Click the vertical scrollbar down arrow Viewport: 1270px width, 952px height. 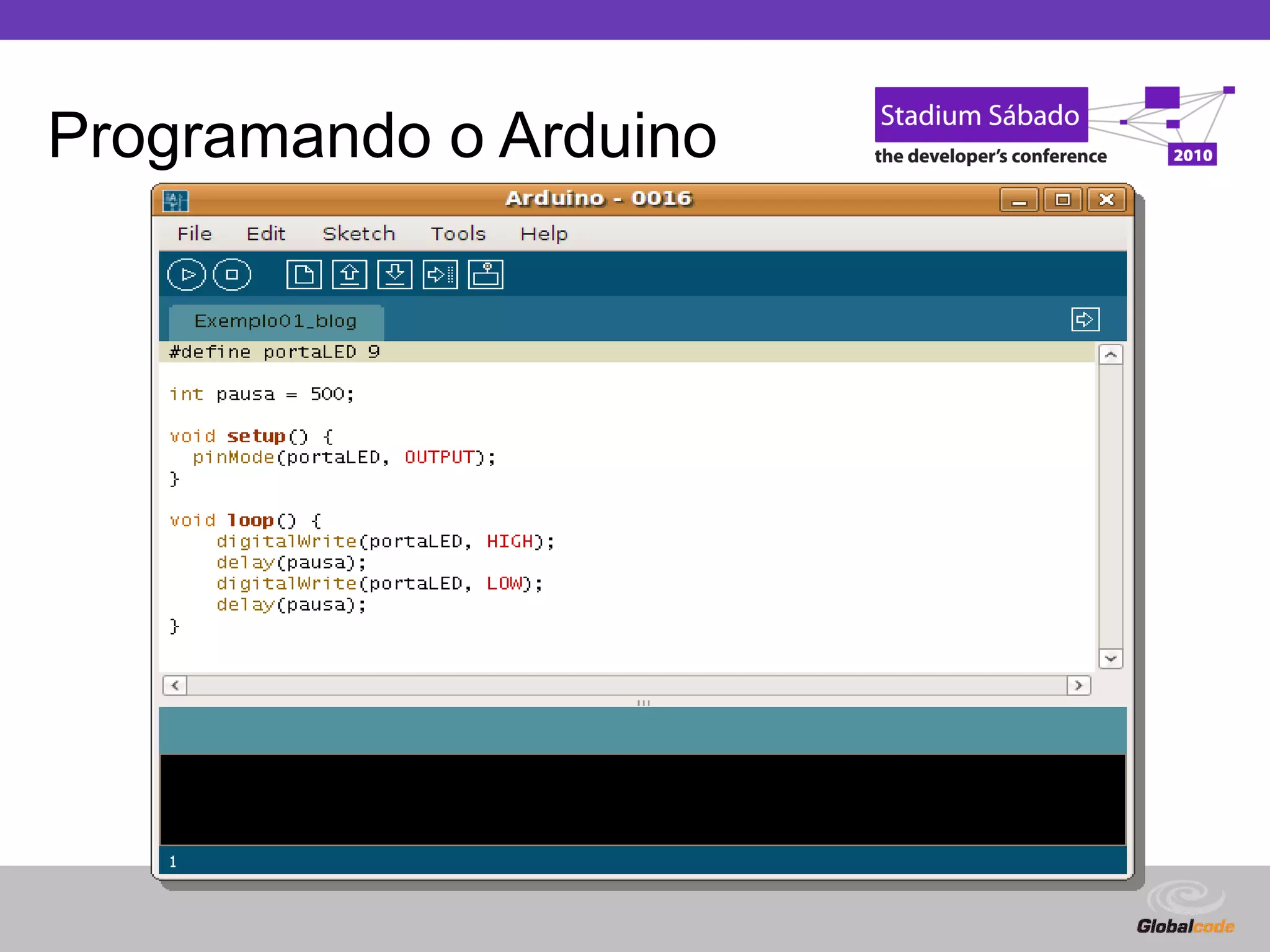[1111, 658]
